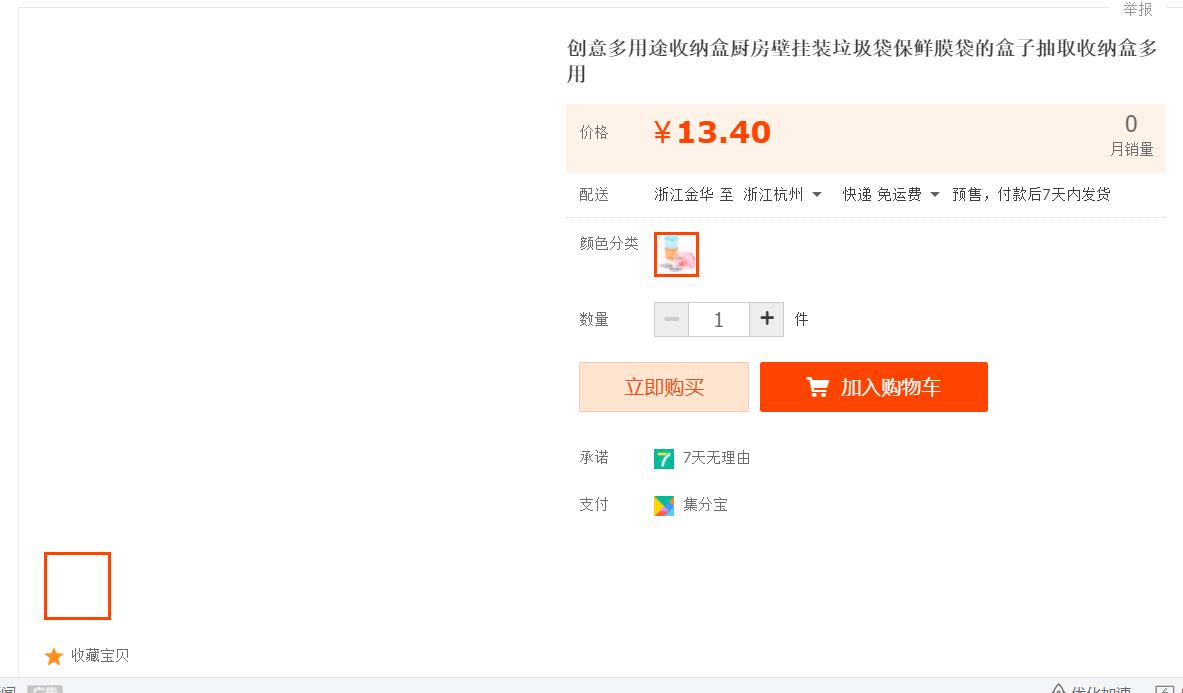This screenshot has height=693, width=1183.
Task: Click 立即购买 to buy now
Action: pos(664,387)
